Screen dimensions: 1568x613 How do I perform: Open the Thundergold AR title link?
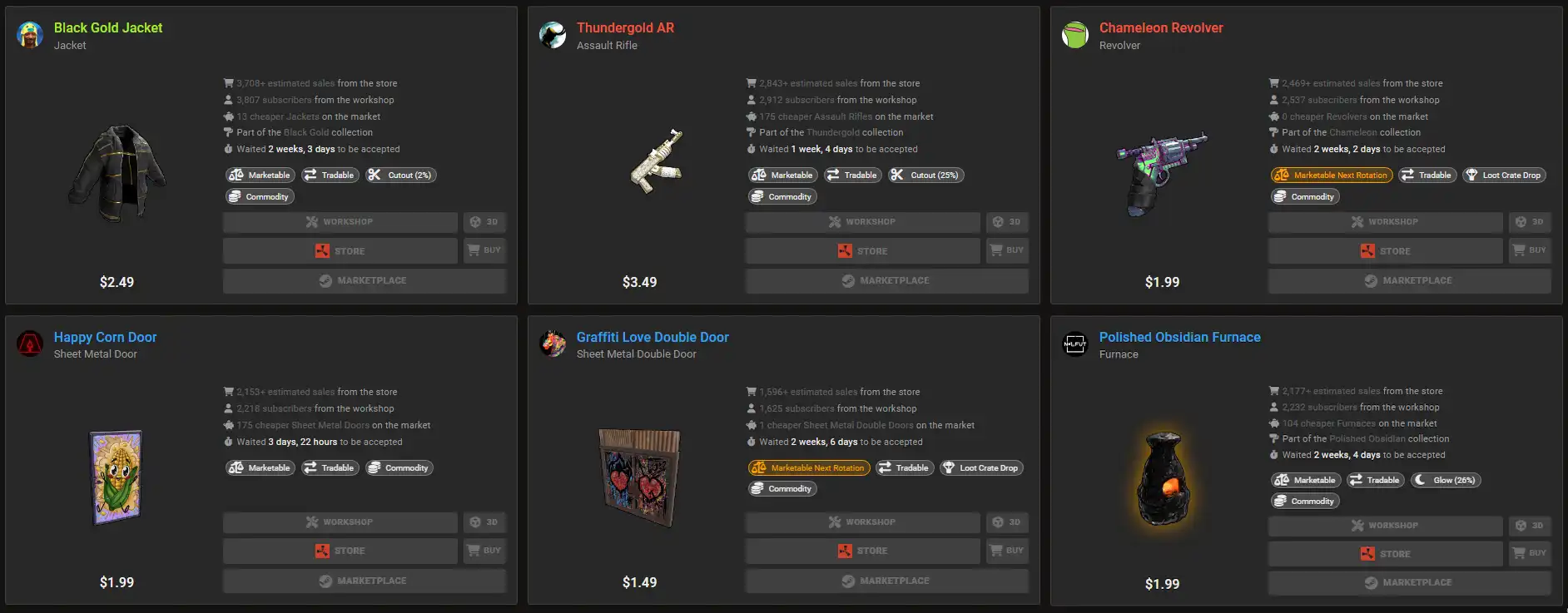click(625, 27)
